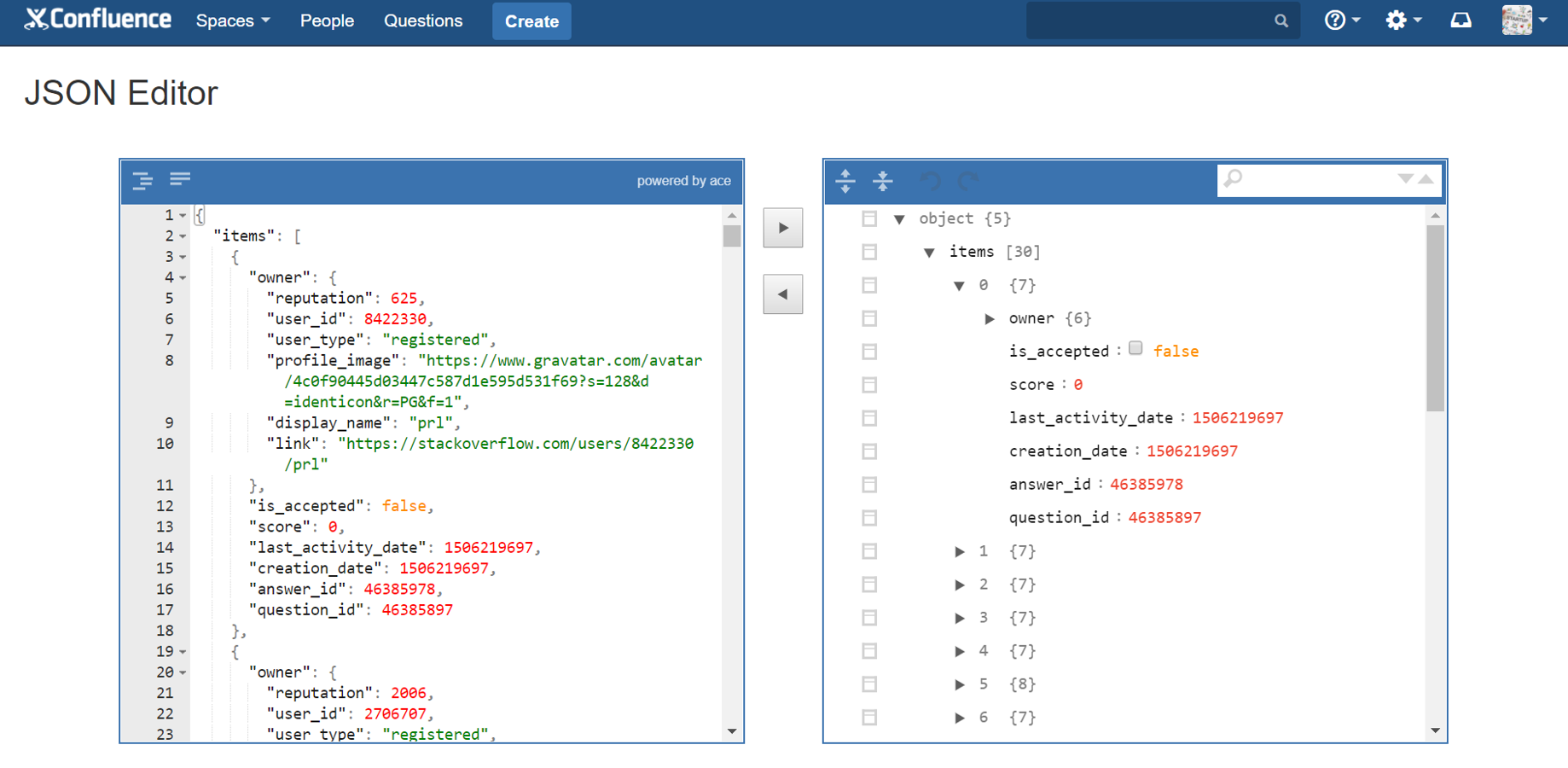Expand all fields in tree editor

[x=845, y=180]
